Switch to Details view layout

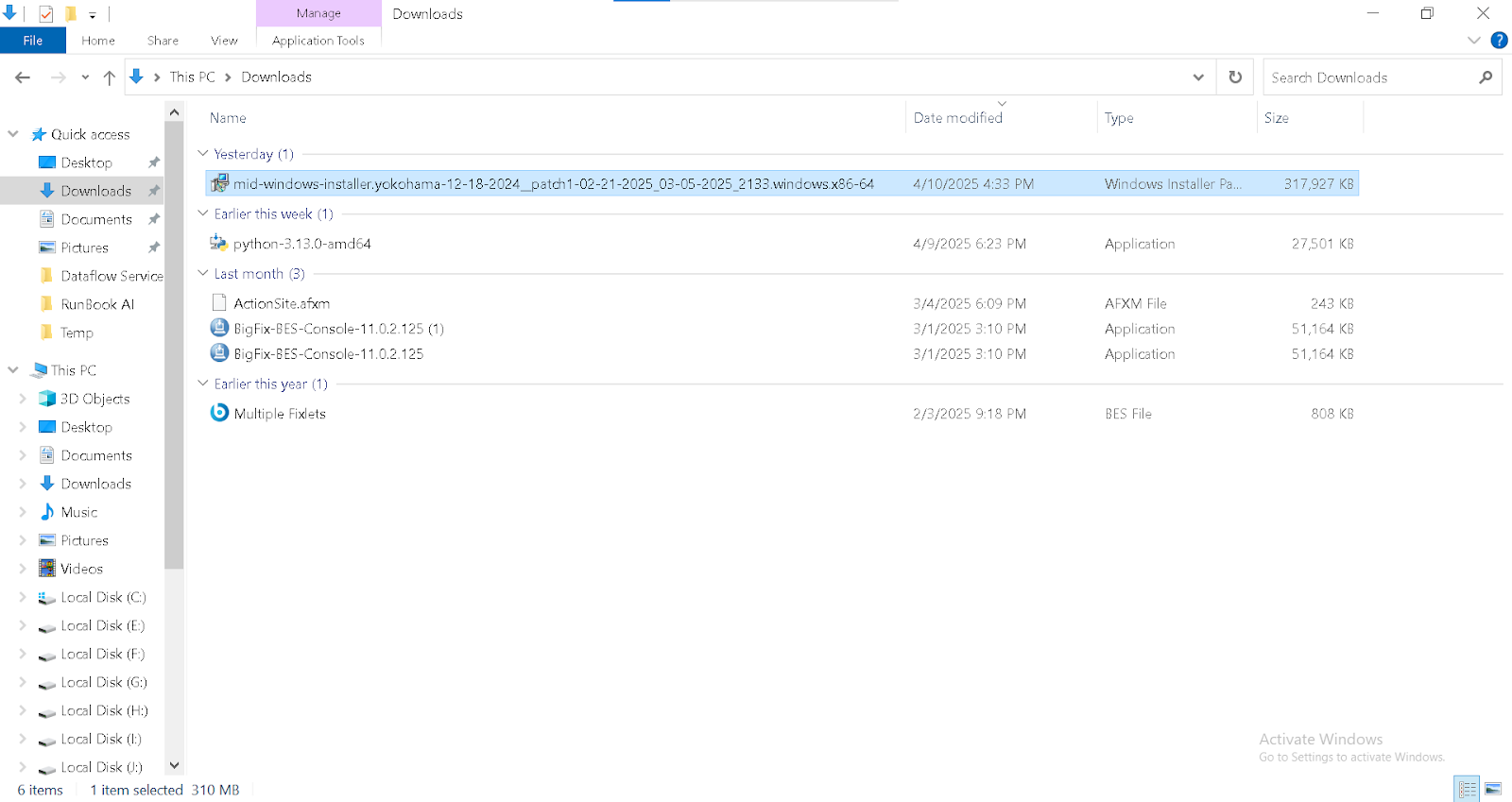[x=1468, y=789]
